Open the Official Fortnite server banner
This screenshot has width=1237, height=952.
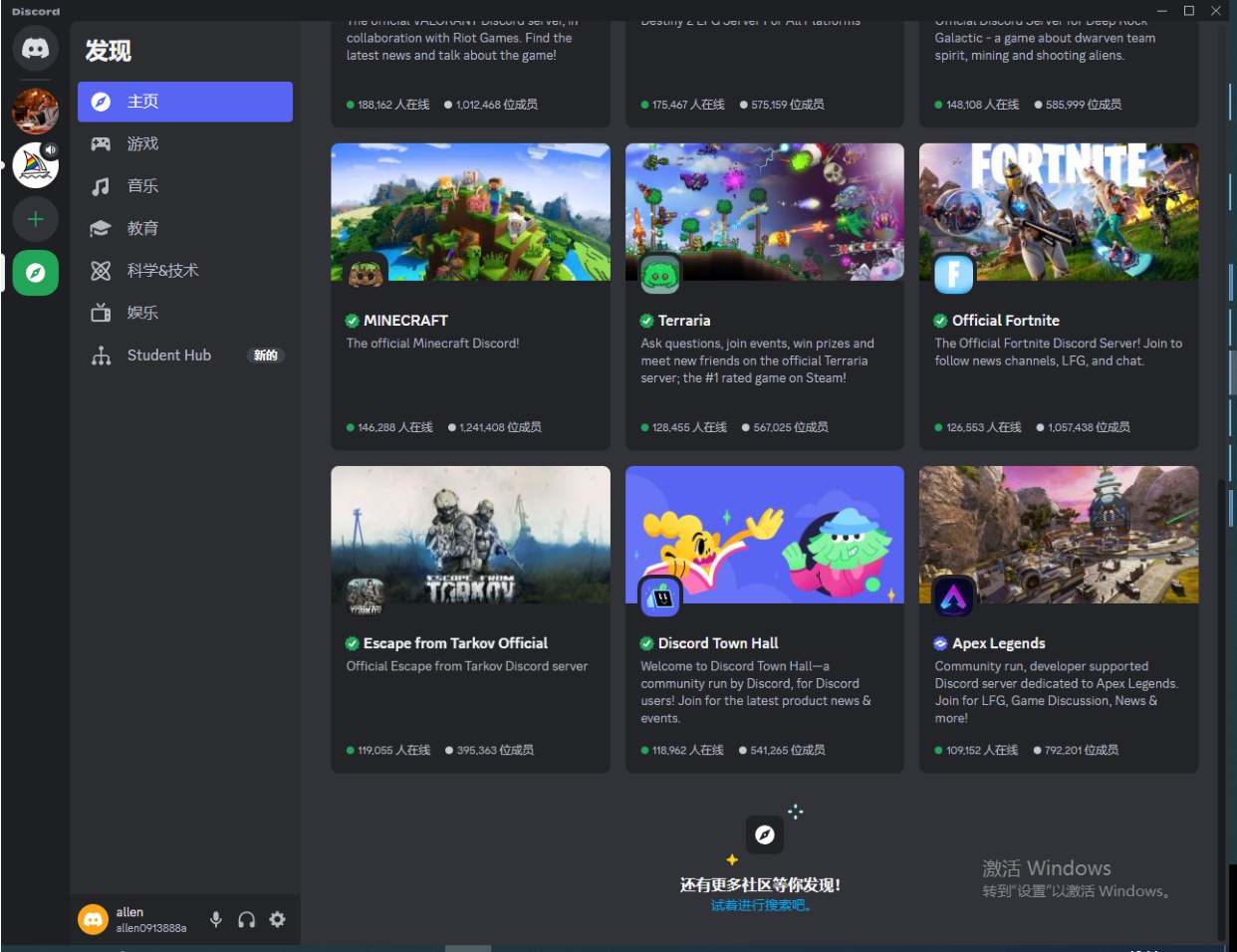(x=1058, y=211)
